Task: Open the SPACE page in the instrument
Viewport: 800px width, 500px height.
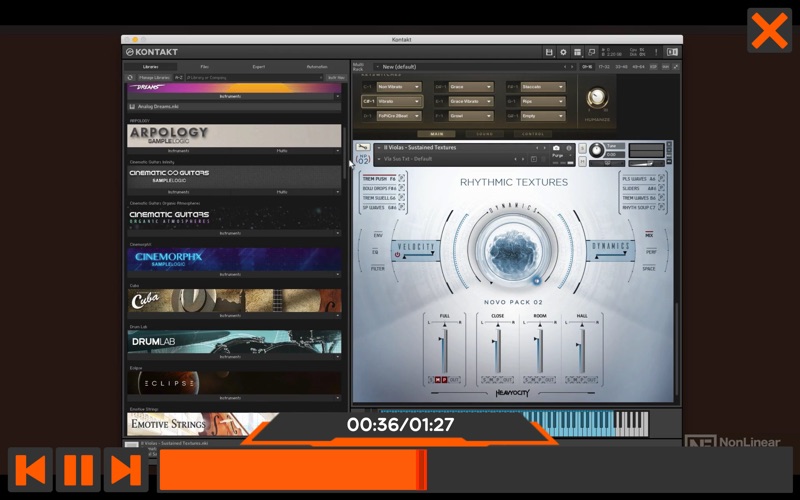Action: [x=649, y=268]
